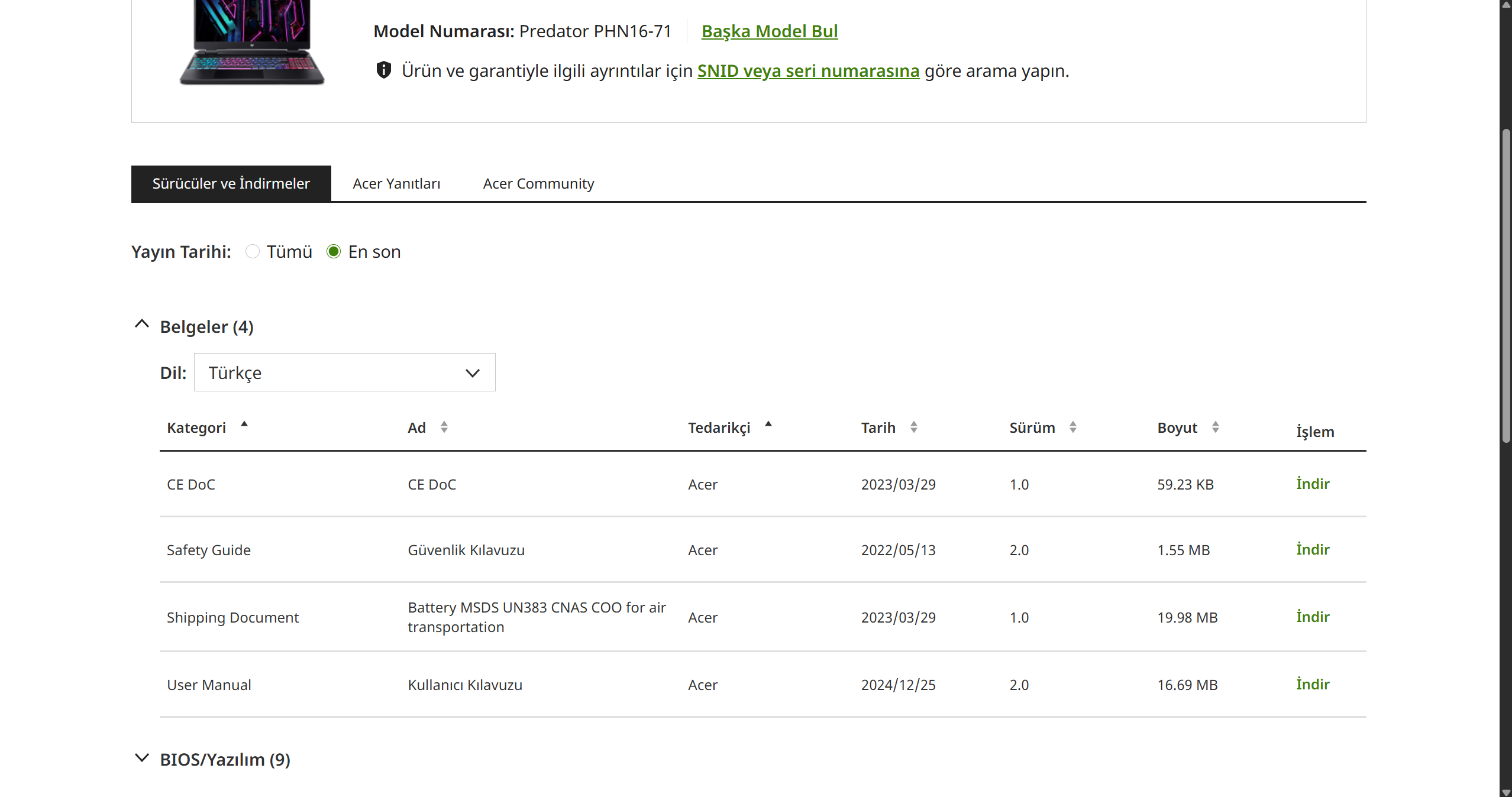Click the page vertical scrollbar thumb
This screenshot has height=797, width=1512.
pos(1506,287)
